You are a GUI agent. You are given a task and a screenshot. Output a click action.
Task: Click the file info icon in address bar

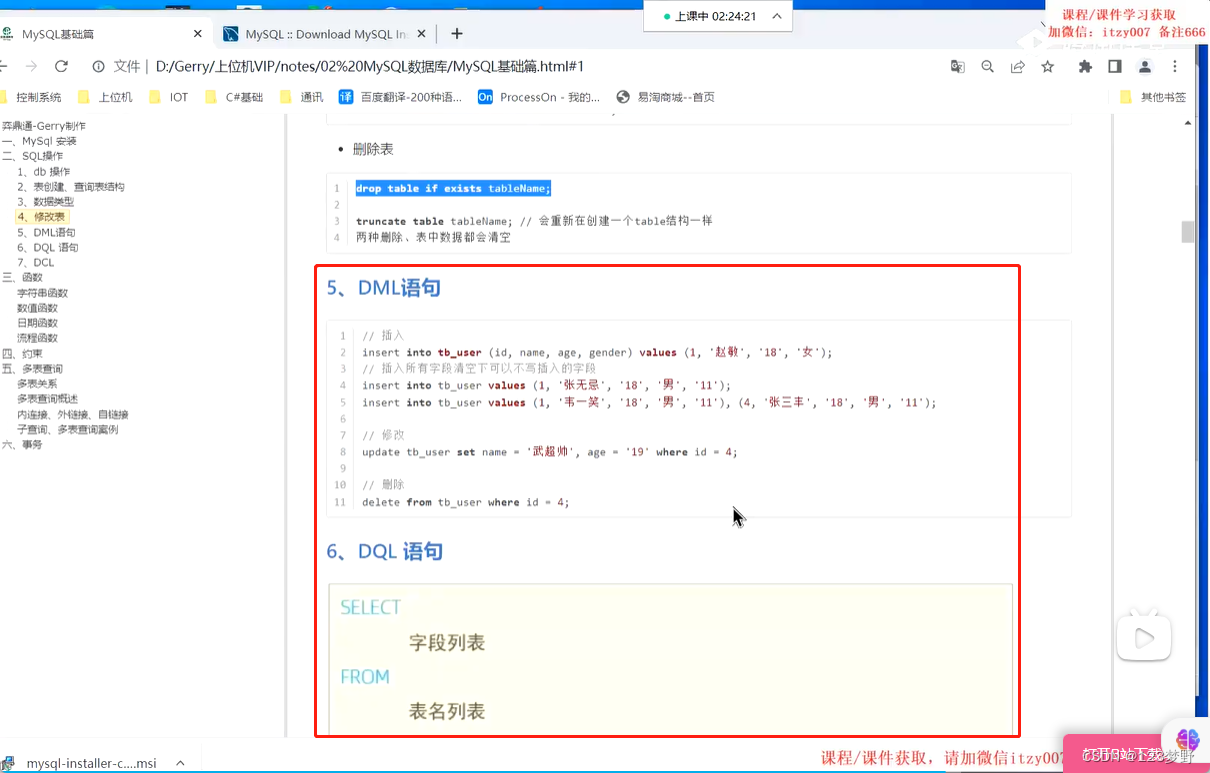(99, 67)
